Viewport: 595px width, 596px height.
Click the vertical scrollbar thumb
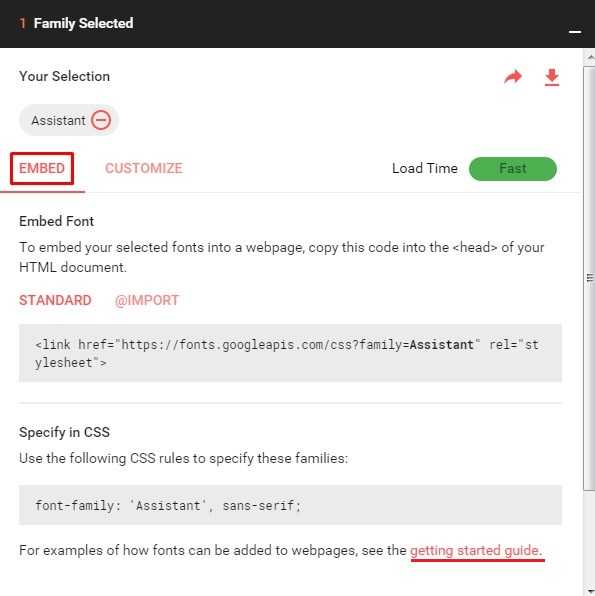tap(590, 278)
